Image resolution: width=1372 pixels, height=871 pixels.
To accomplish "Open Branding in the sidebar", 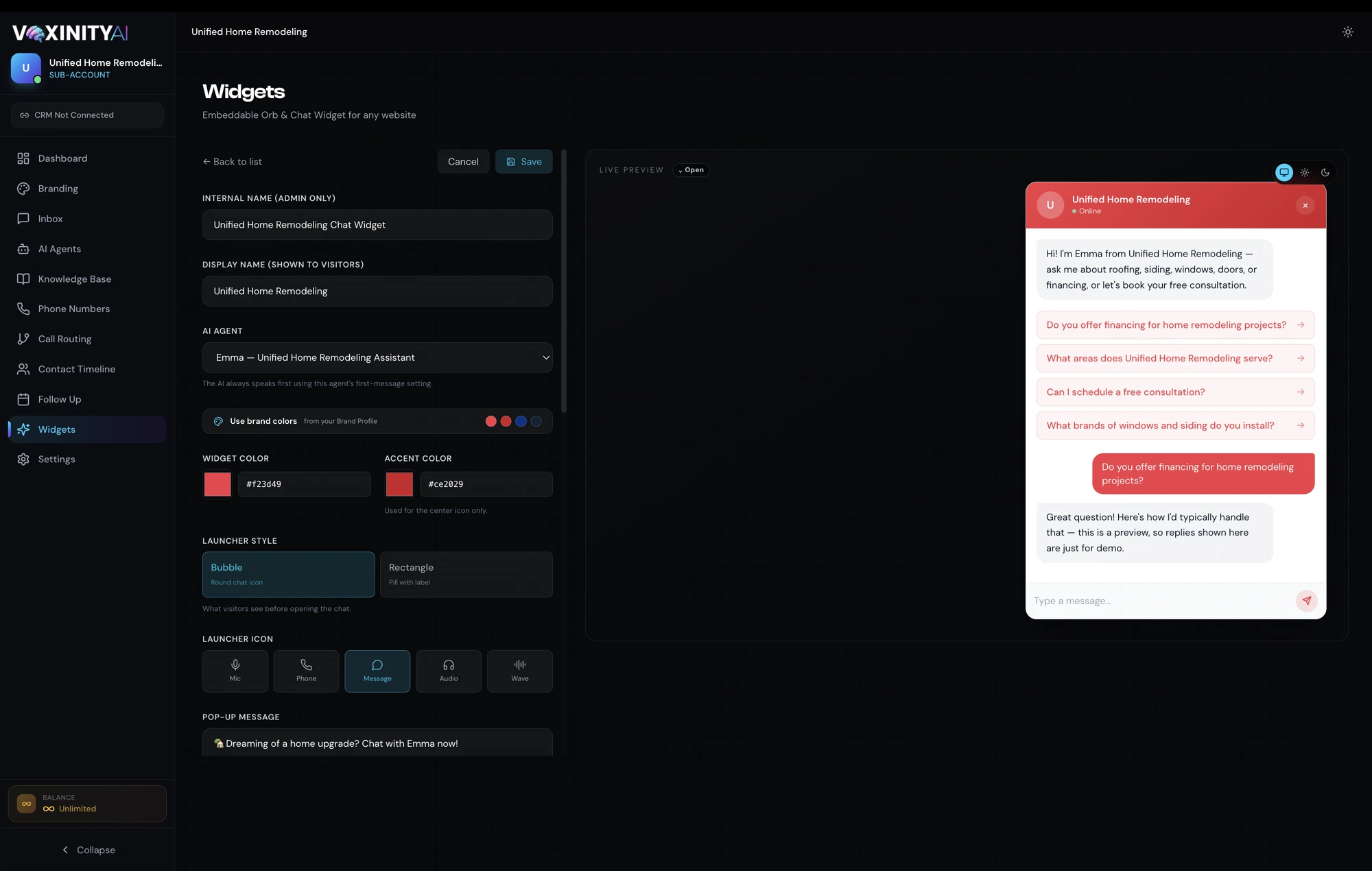I will (x=87, y=189).
